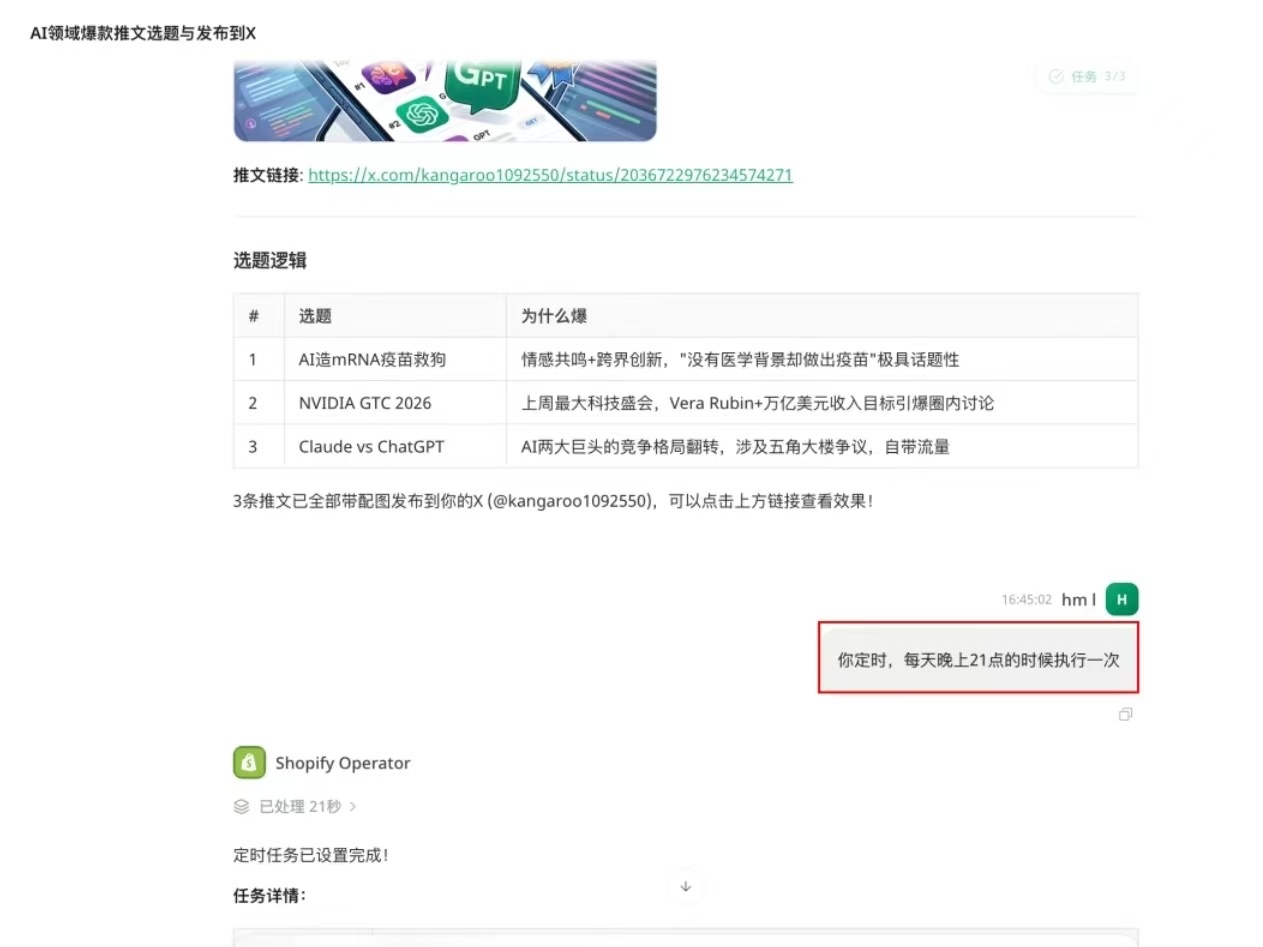Open the generated GPT tweet image thumbnail

coord(445,101)
